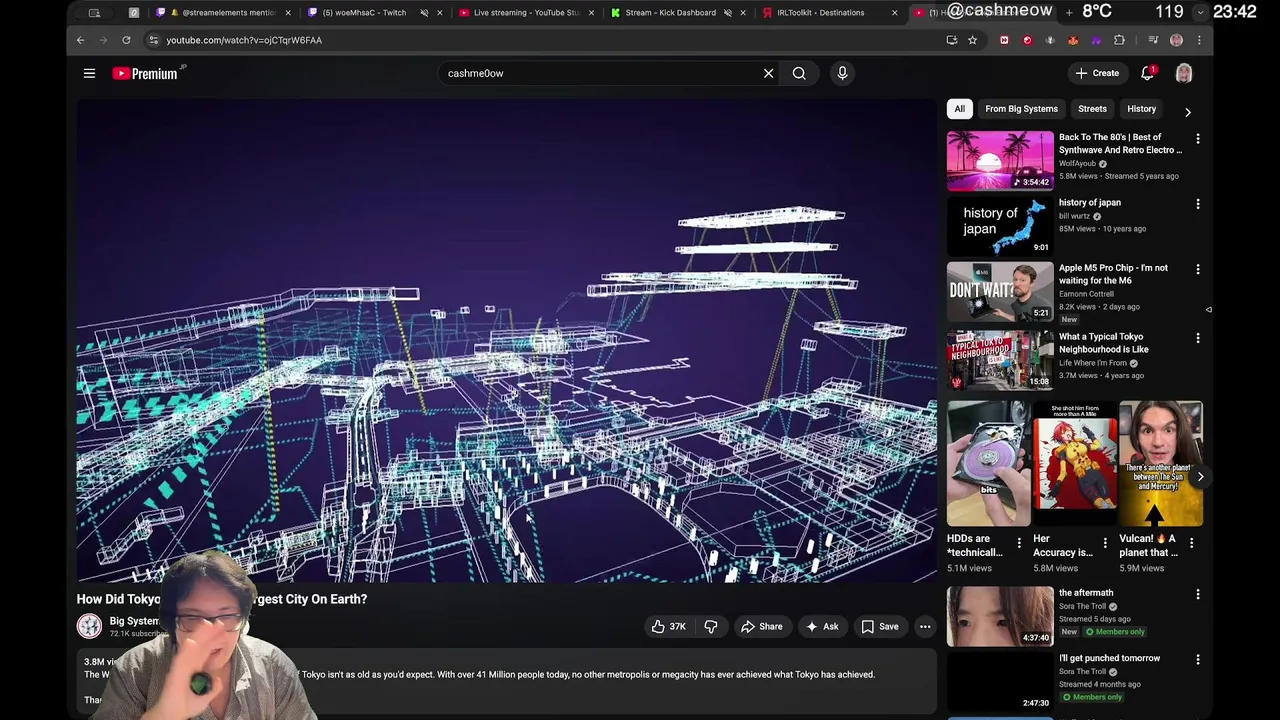The image size is (1280, 720).
Task: Clear the search box with the X
Action: [x=768, y=73]
